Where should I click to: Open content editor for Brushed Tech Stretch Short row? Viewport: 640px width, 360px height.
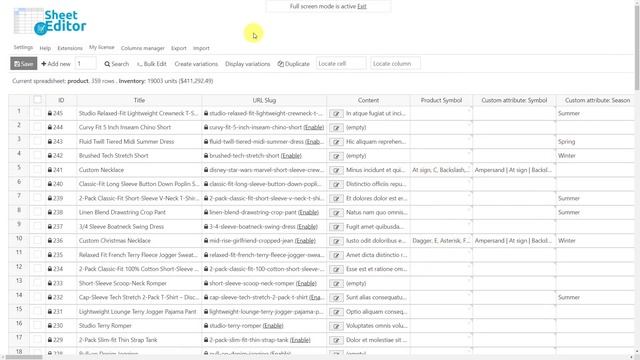pos(336,156)
